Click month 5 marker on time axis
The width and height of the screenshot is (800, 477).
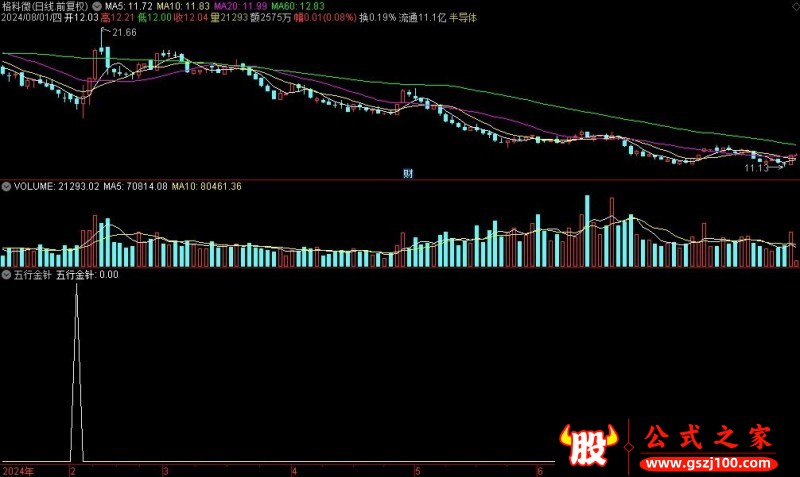pos(417,471)
